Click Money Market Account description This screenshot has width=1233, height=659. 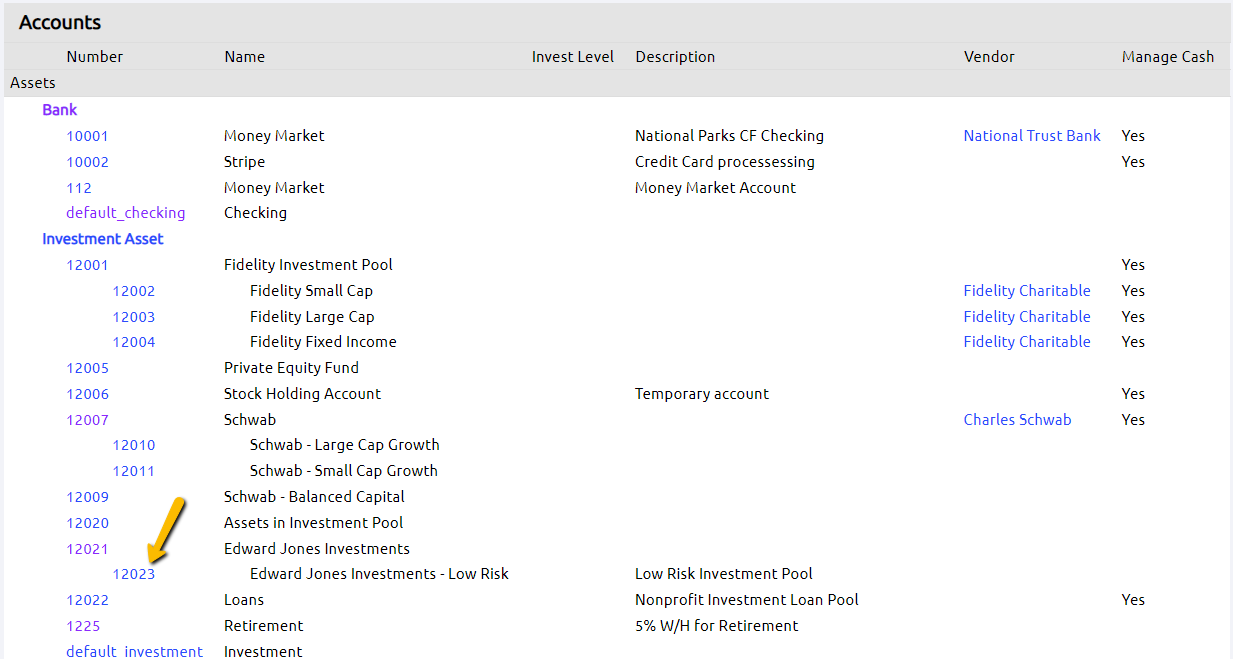[716, 188]
